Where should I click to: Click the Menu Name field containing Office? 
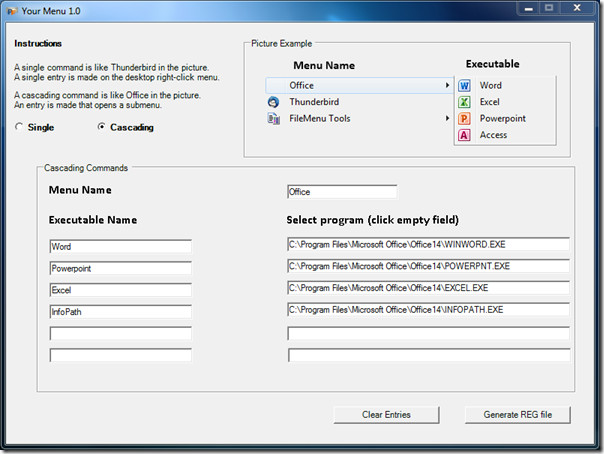point(342,192)
